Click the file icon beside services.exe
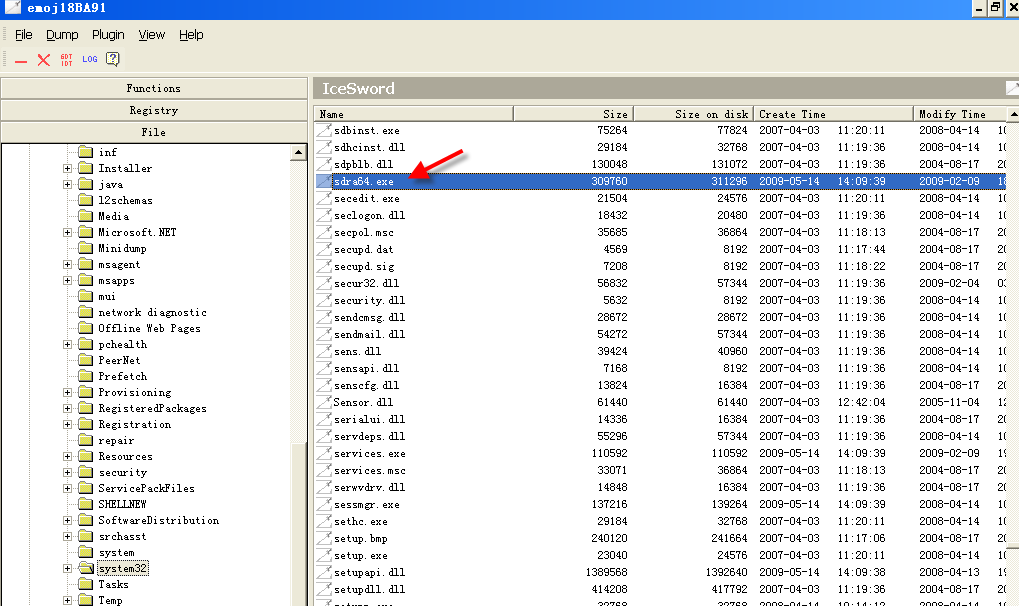Image resolution: width=1019 pixels, height=606 pixels. (x=323, y=453)
